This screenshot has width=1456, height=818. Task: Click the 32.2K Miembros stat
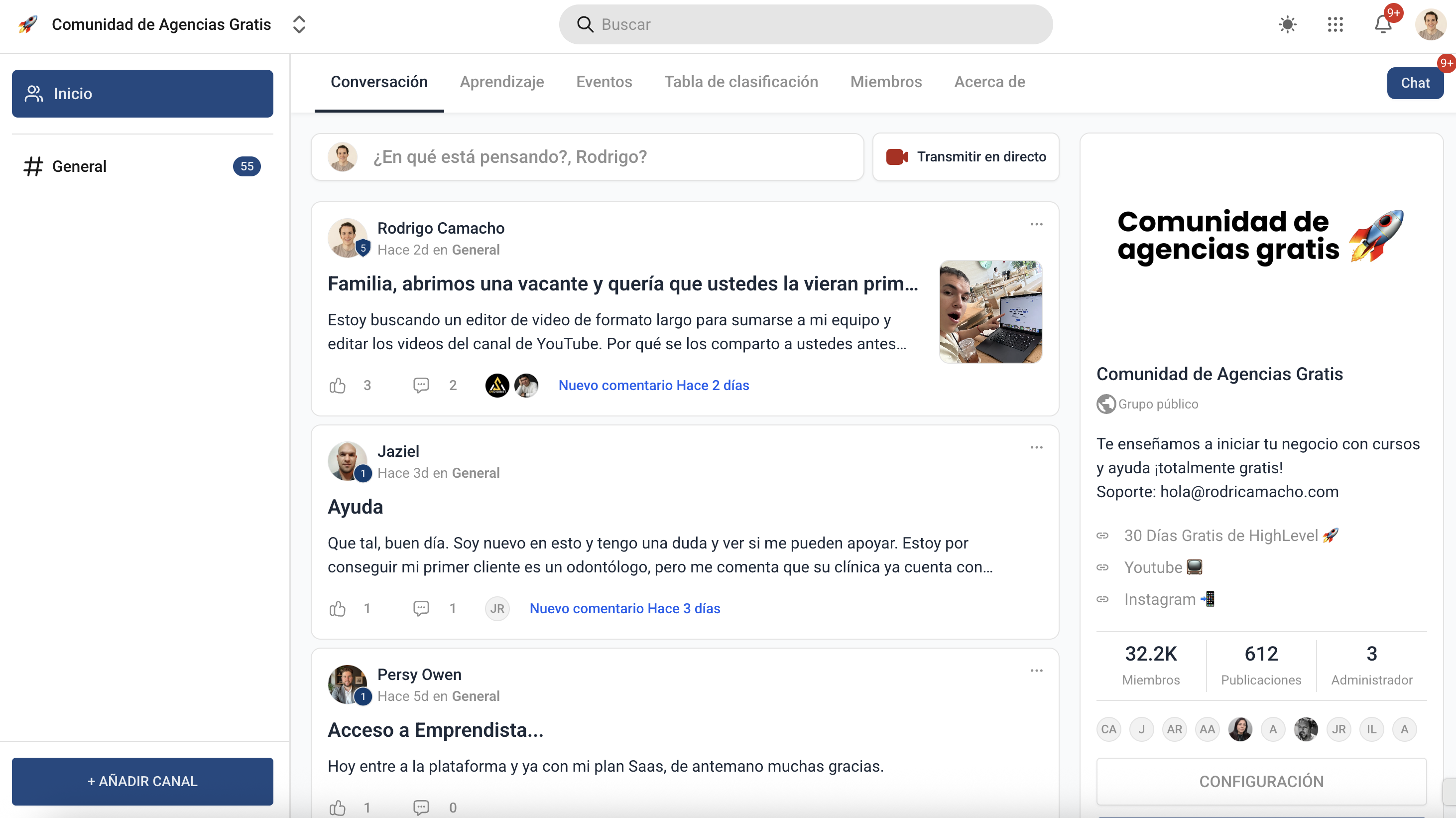point(1151,666)
